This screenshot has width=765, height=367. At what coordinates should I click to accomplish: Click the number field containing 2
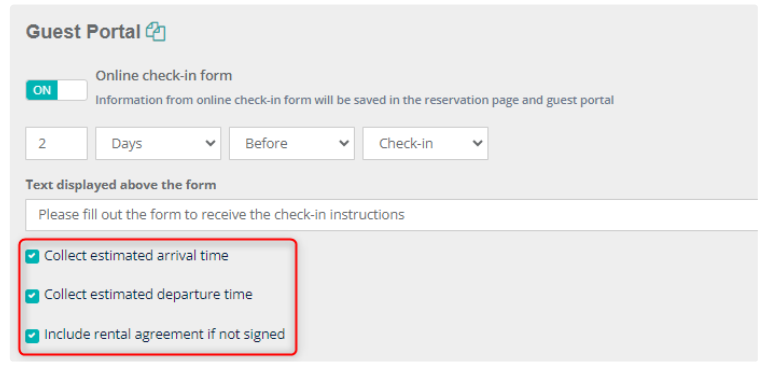pos(57,143)
